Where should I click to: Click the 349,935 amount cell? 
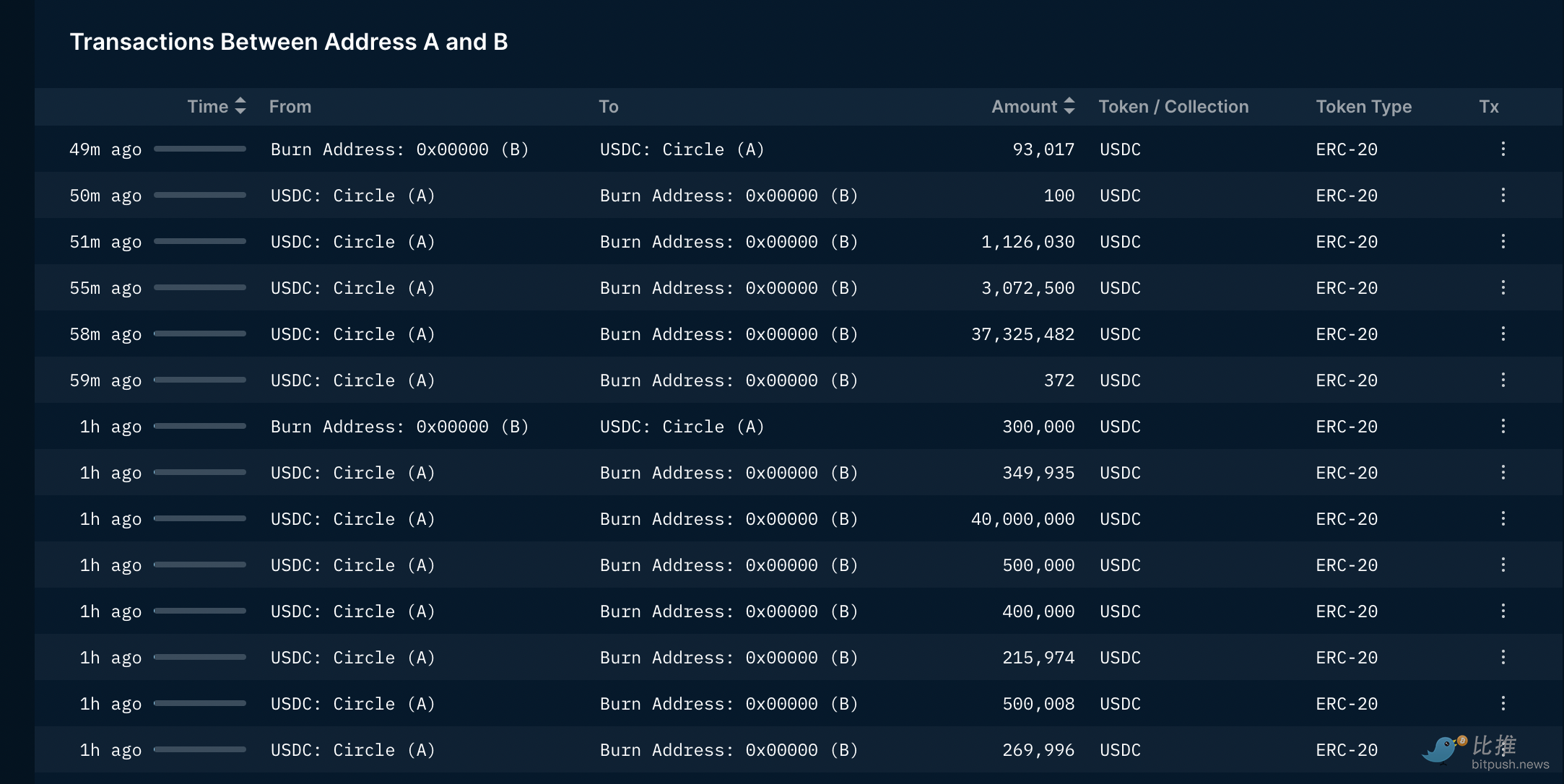coord(1038,473)
